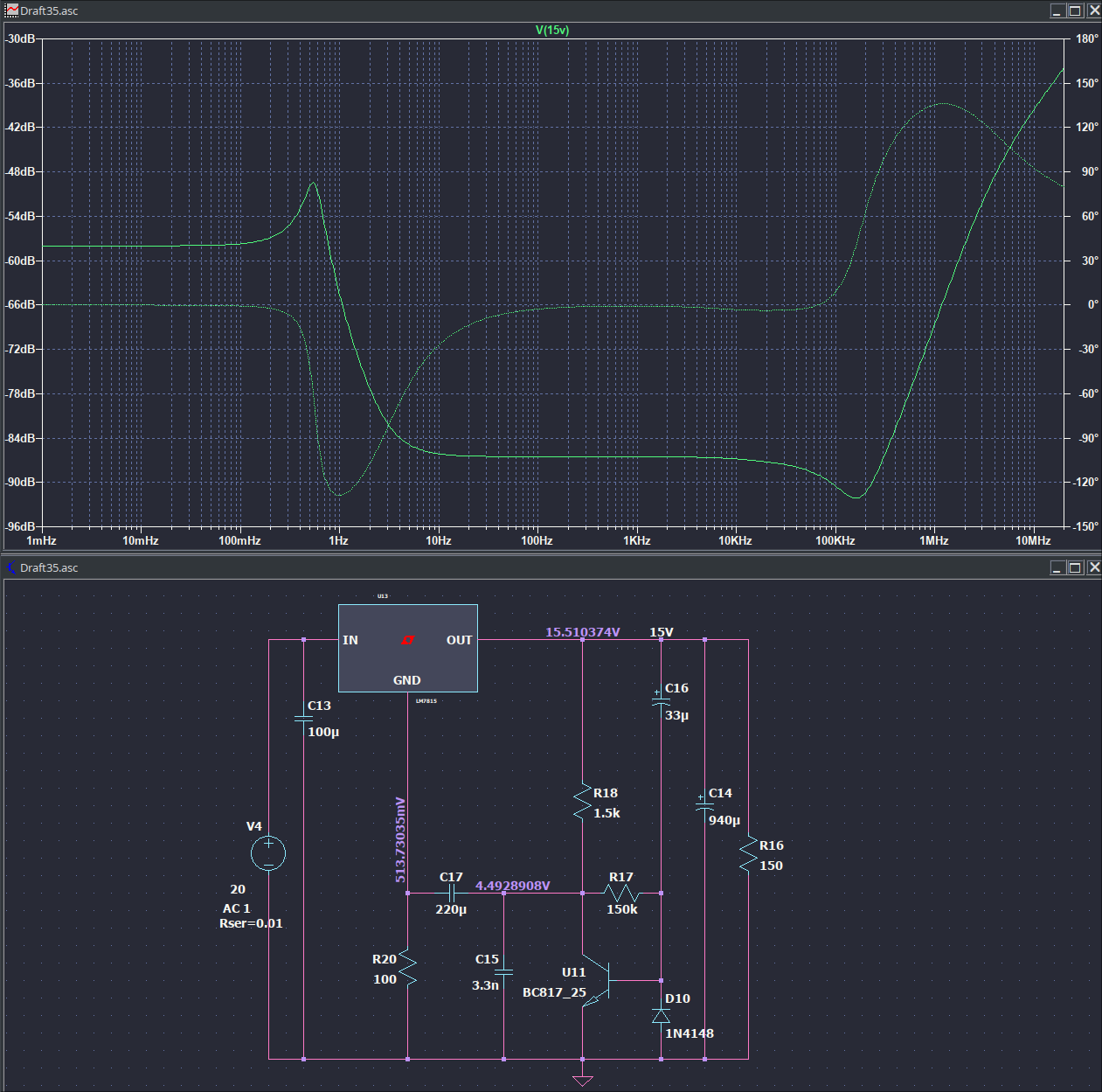Click the 10MHz frequency axis label

1033,540
